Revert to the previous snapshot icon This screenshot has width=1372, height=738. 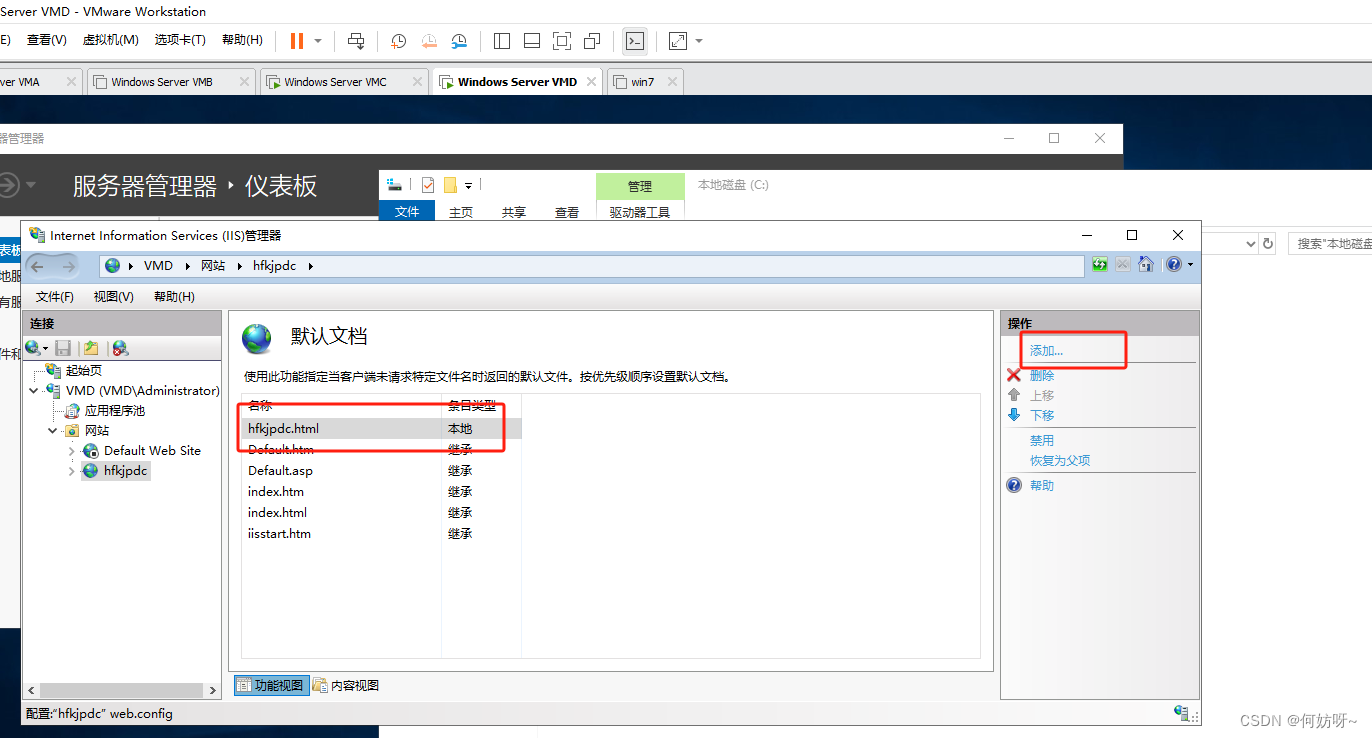429,41
